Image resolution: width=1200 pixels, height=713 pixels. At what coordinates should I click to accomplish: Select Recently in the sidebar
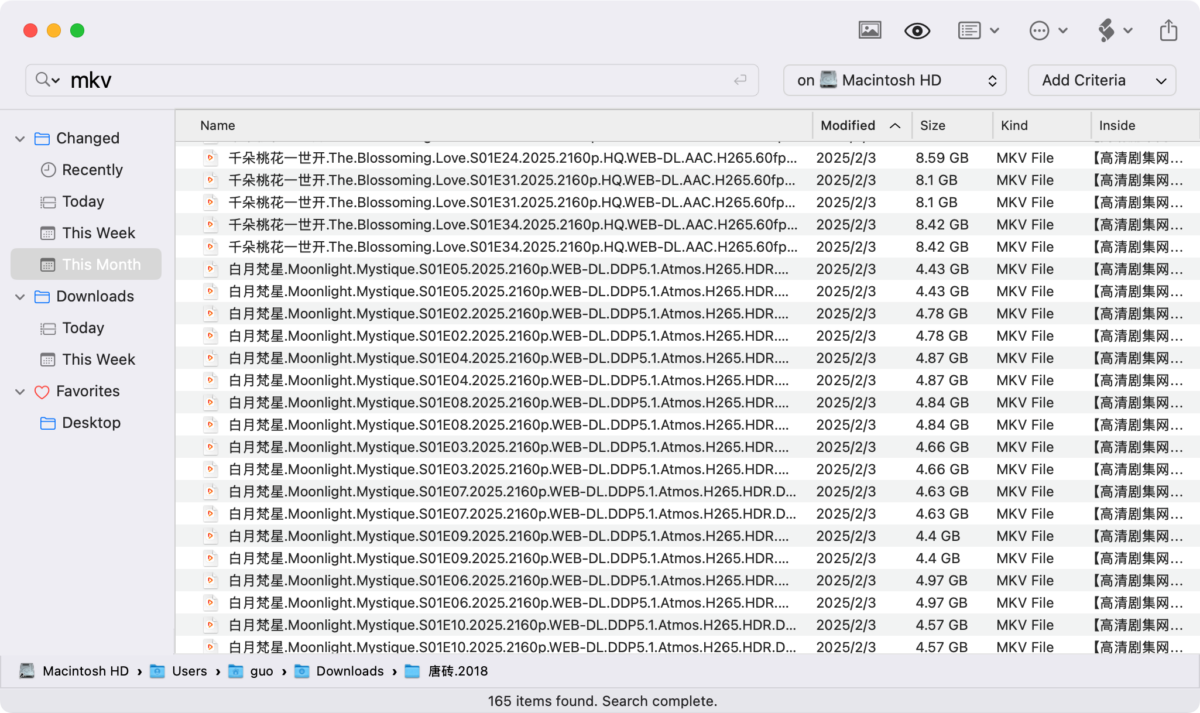click(x=92, y=170)
